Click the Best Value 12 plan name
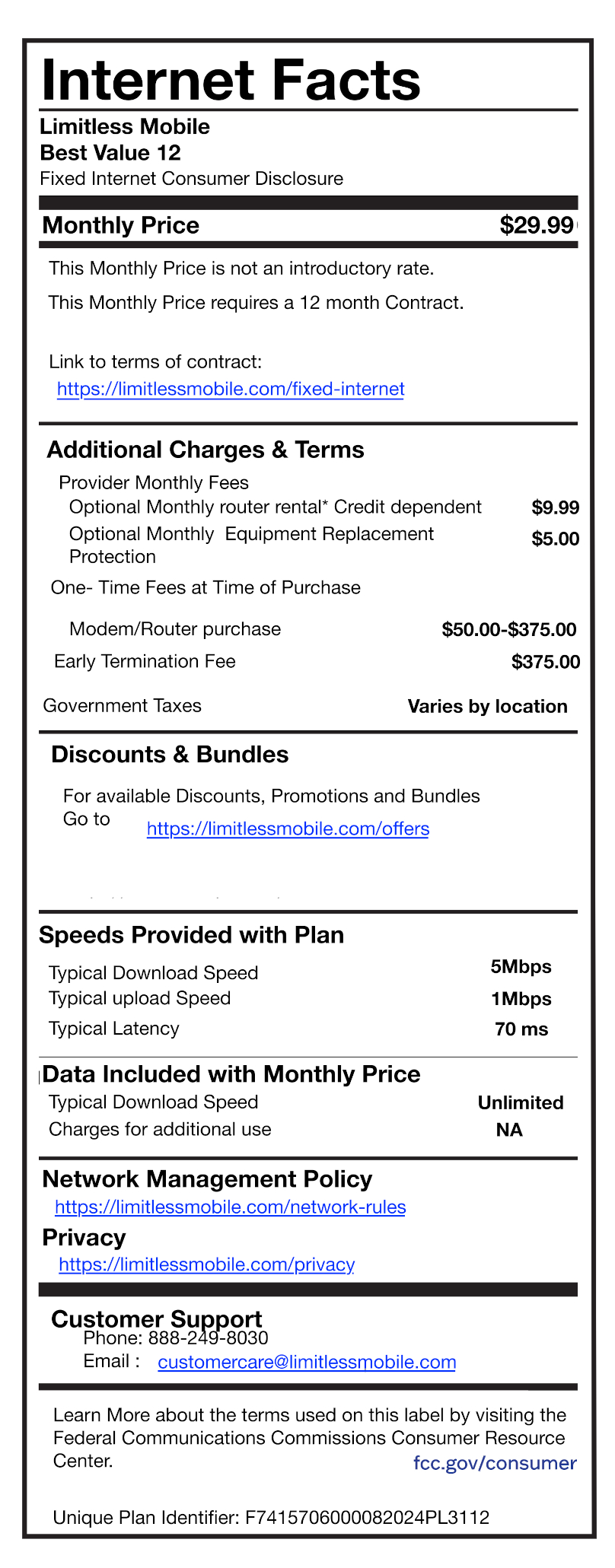 [110, 153]
